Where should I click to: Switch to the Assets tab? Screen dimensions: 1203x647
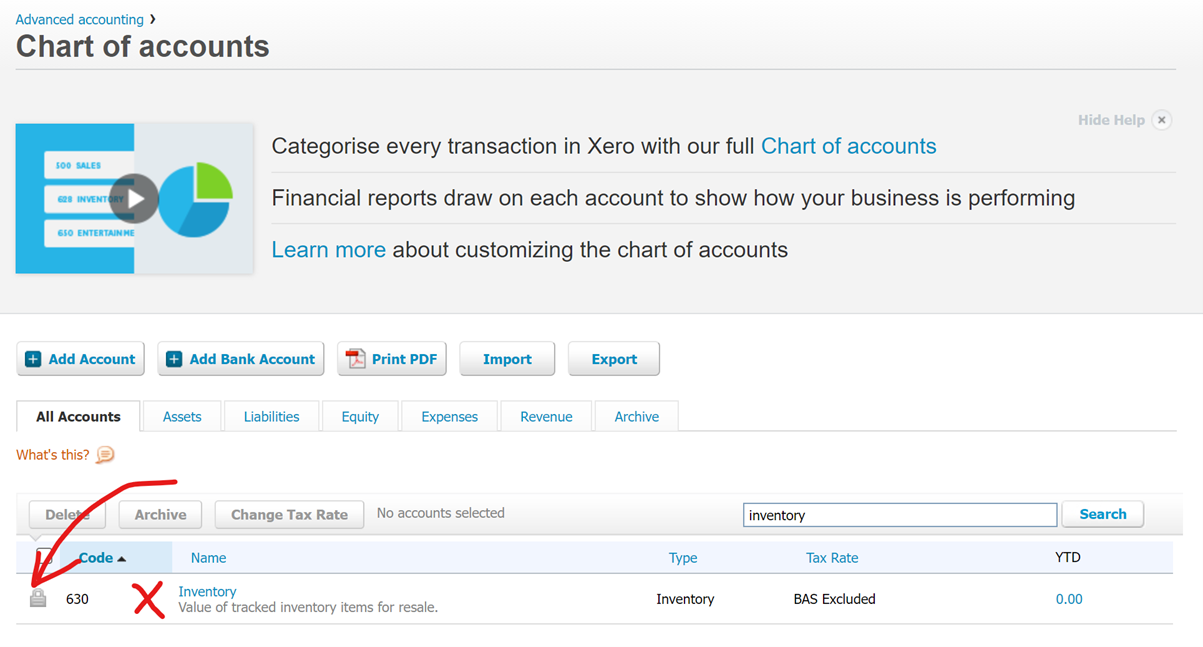tap(182, 417)
